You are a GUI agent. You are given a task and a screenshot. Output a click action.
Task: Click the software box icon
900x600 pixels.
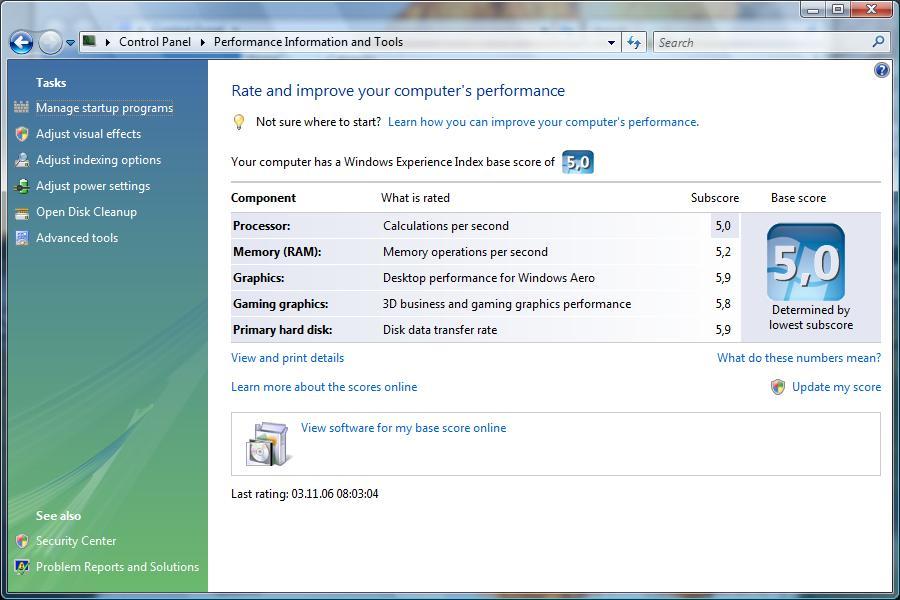pos(267,444)
